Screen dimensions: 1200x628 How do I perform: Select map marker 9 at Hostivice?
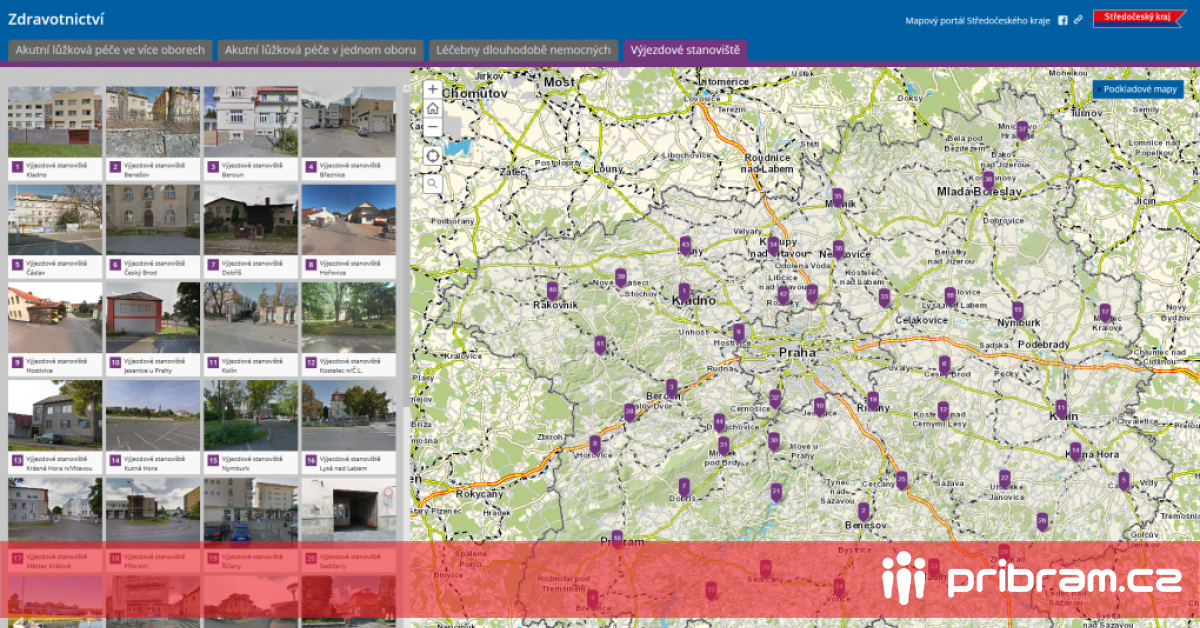click(x=739, y=332)
